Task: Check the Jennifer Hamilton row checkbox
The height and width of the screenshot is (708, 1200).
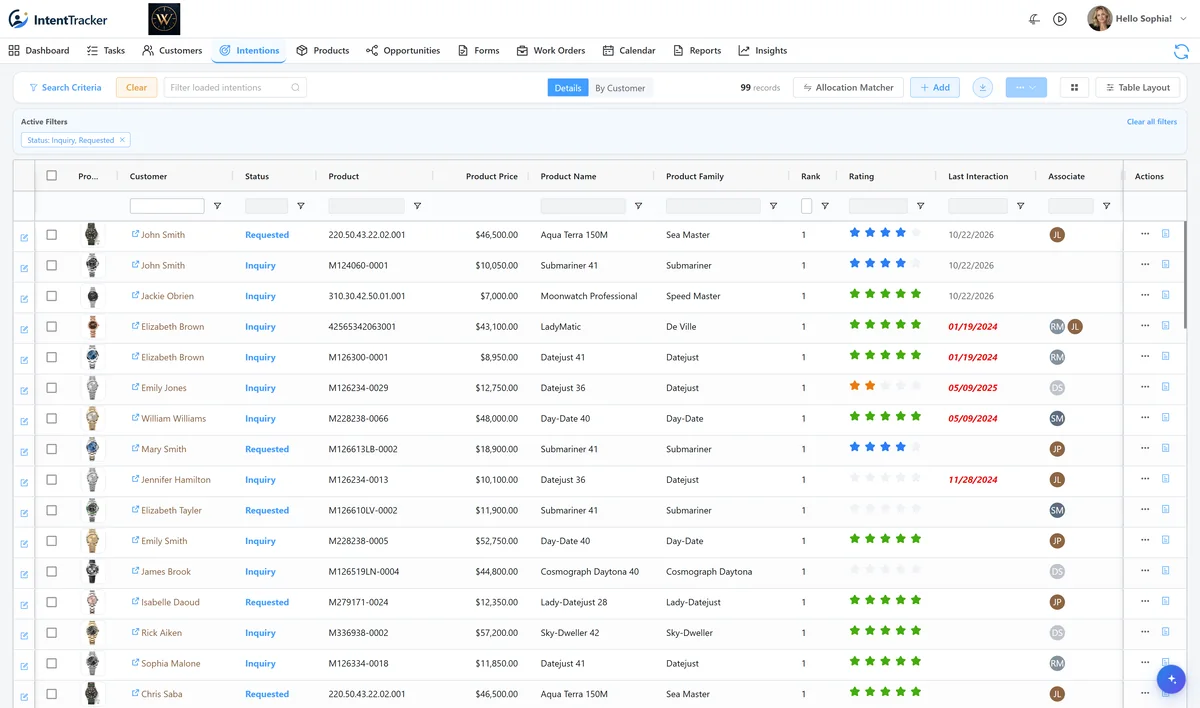Action: point(52,480)
